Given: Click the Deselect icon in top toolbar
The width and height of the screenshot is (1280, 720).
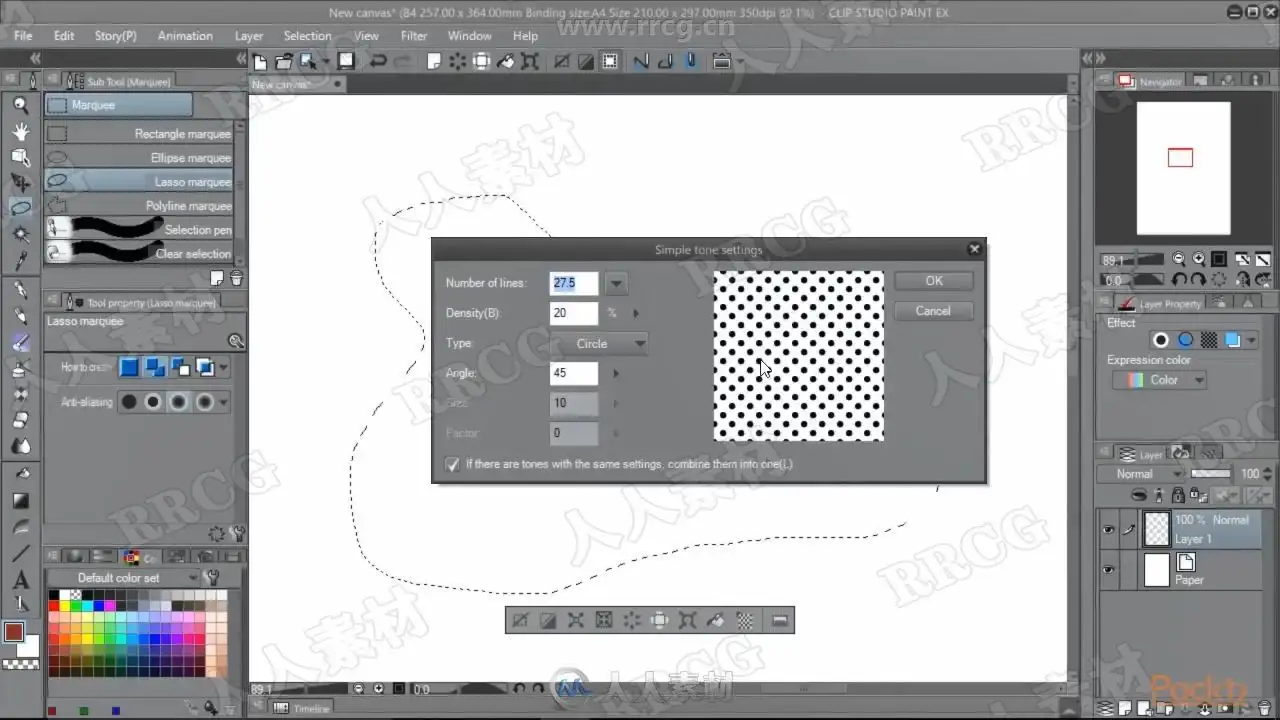Looking at the screenshot, I should click(x=562, y=61).
